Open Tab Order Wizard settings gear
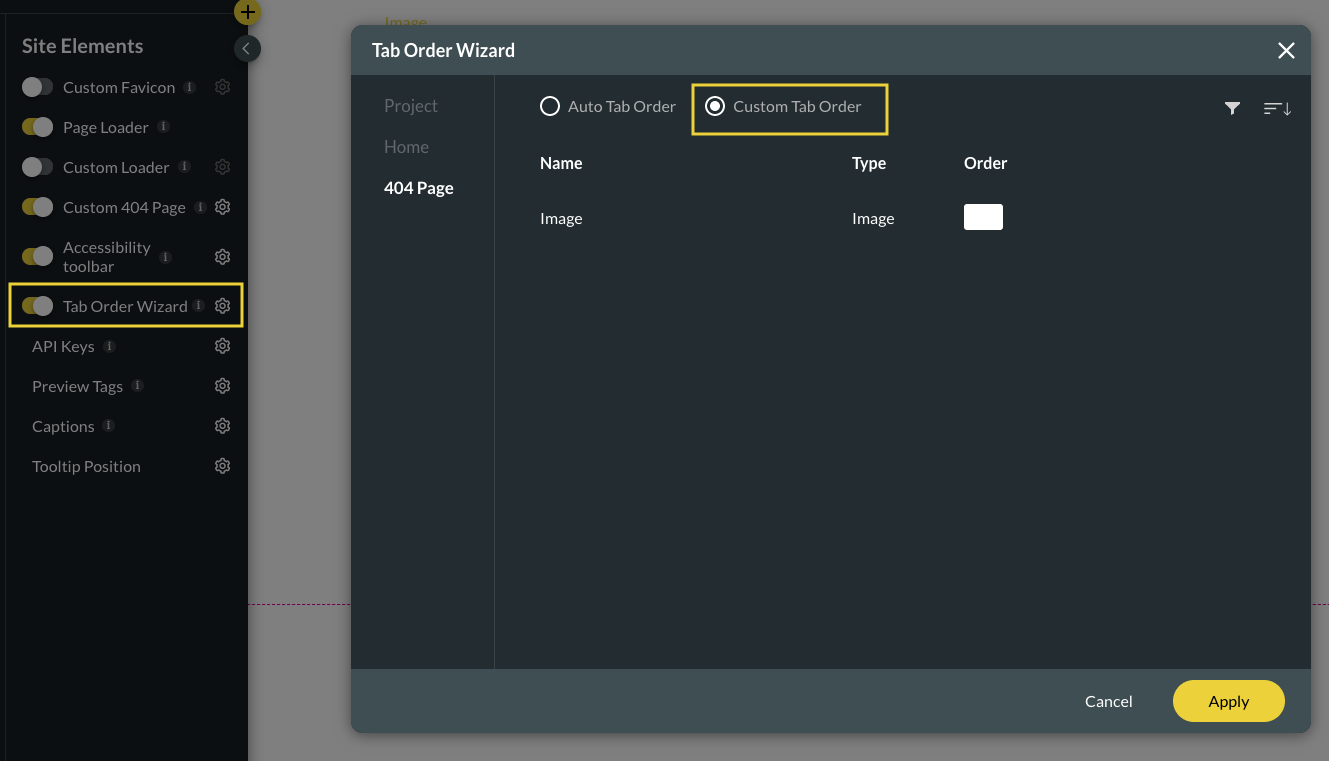Image resolution: width=1329 pixels, height=761 pixels. (223, 306)
